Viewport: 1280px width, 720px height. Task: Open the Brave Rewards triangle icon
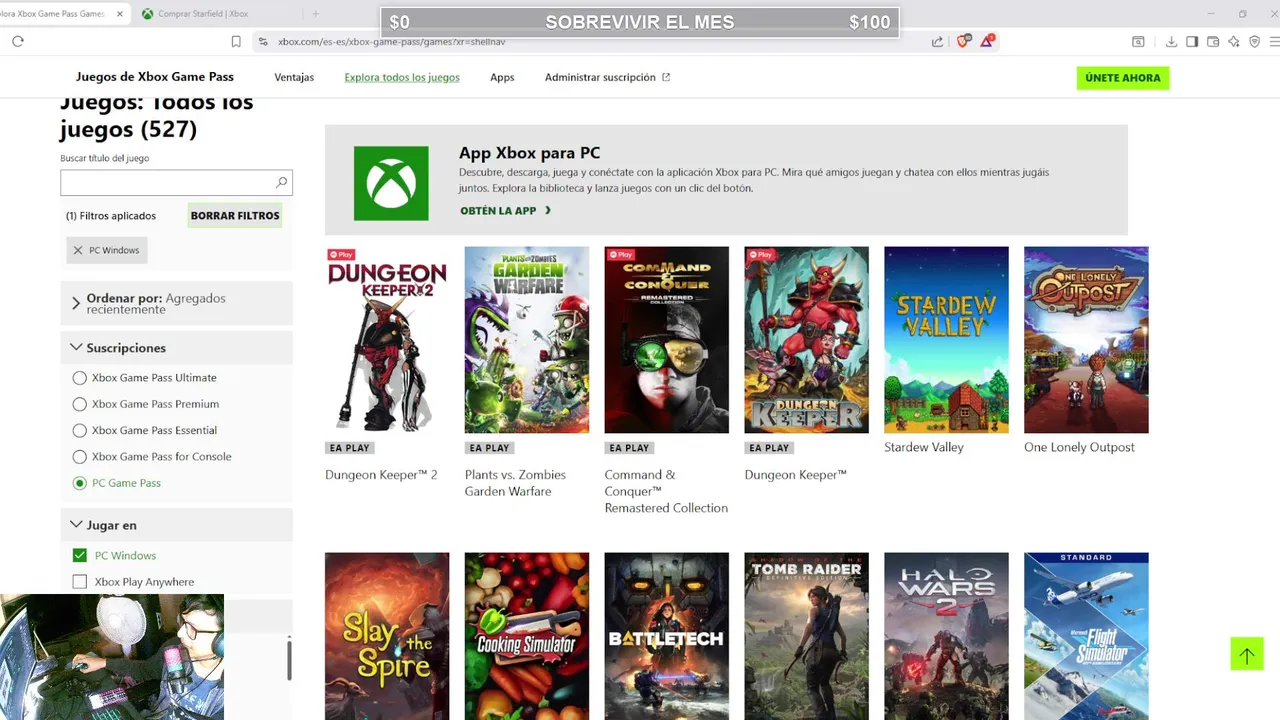click(987, 41)
